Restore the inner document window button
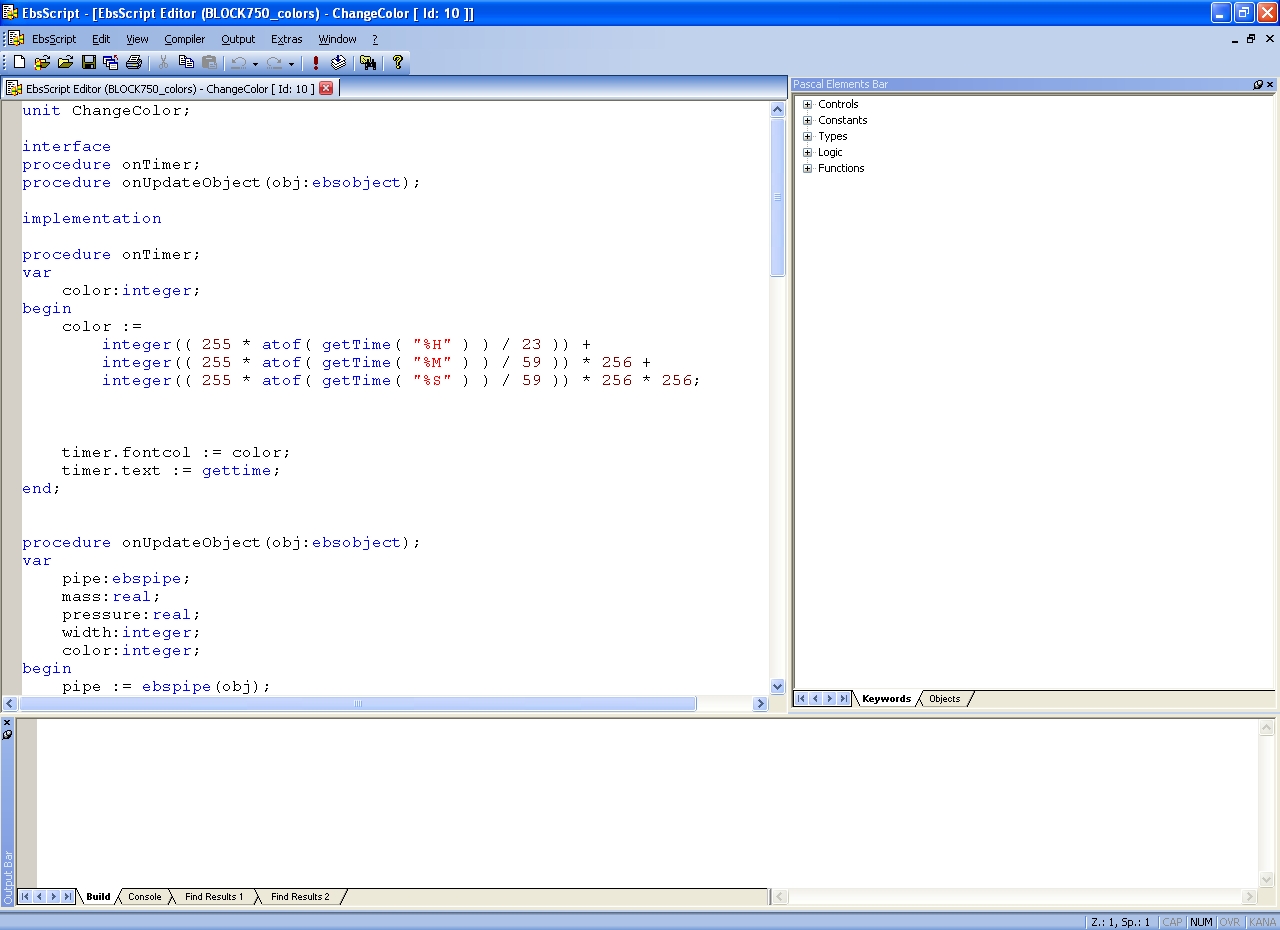The width and height of the screenshot is (1280, 930). 1250,39
